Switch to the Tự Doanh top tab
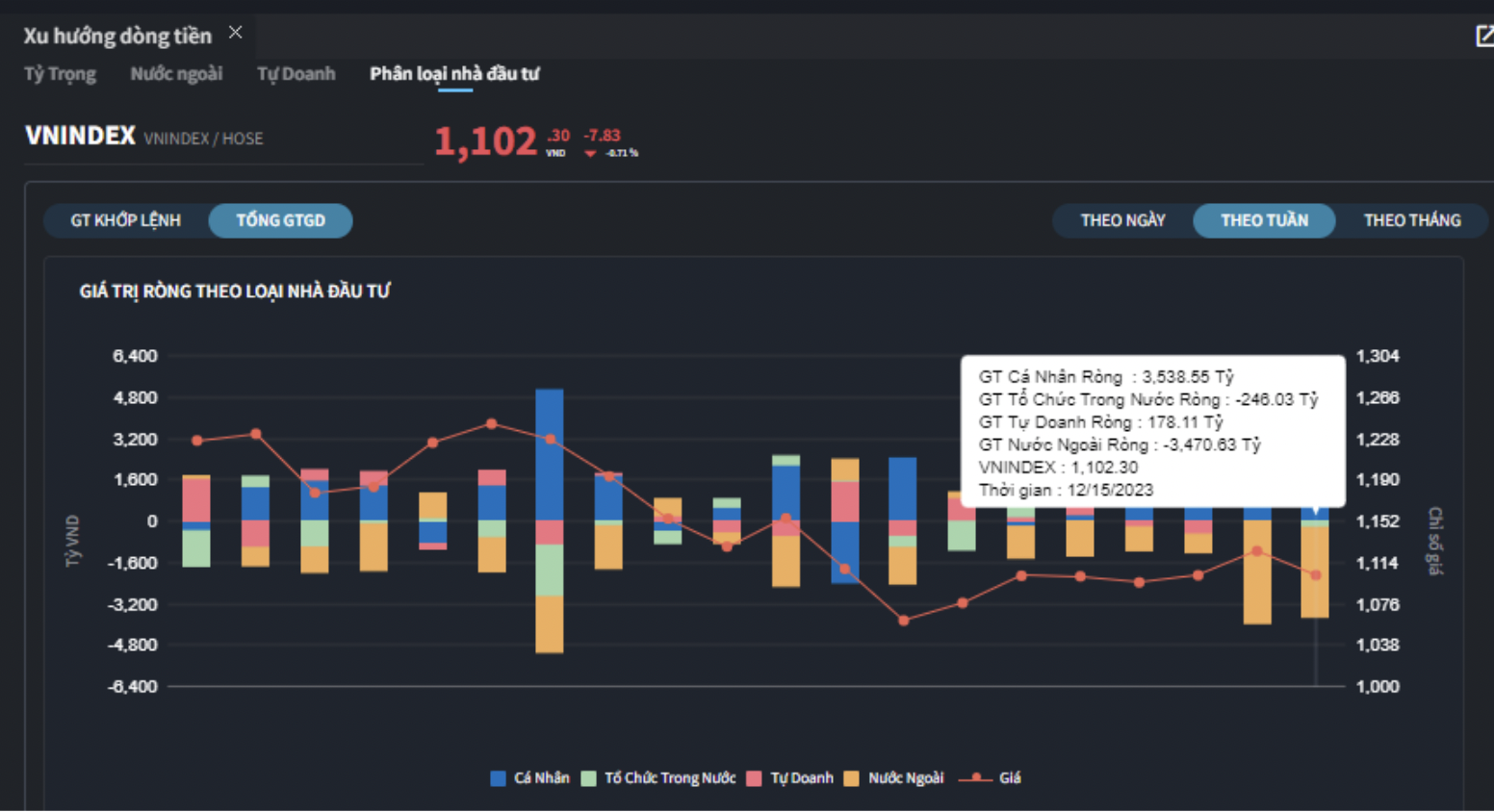Image resolution: width=1494 pixels, height=812 pixels. click(x=296, y=74)
